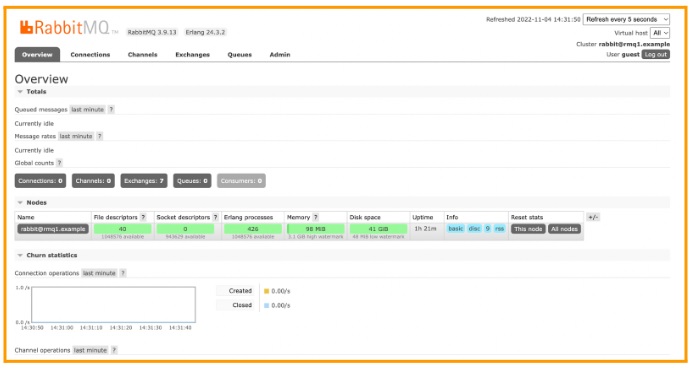The image size is (693, 368).
Task: Open help for Queued messages
Action: [x=111, y=110]
